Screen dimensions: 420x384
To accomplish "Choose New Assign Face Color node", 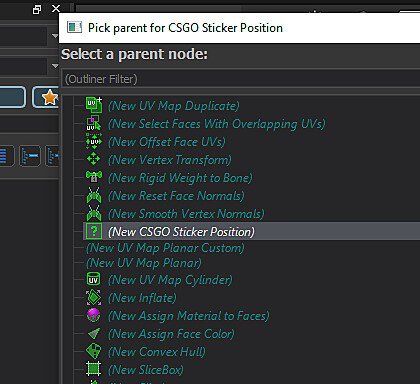I will pyautogui.click(x=171, y=333).
